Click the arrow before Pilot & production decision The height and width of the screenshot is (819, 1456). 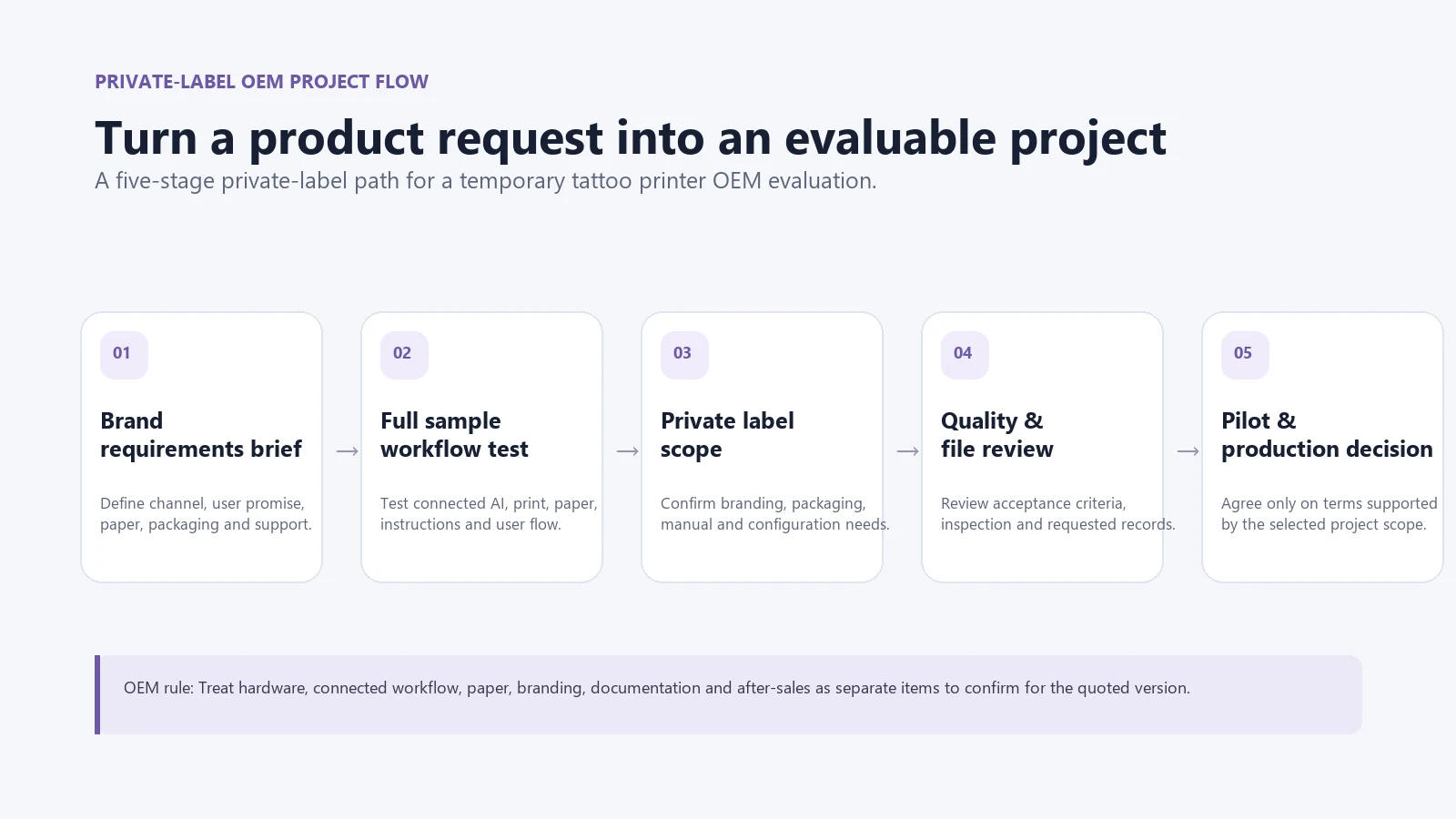click(x=1188, y=450)
